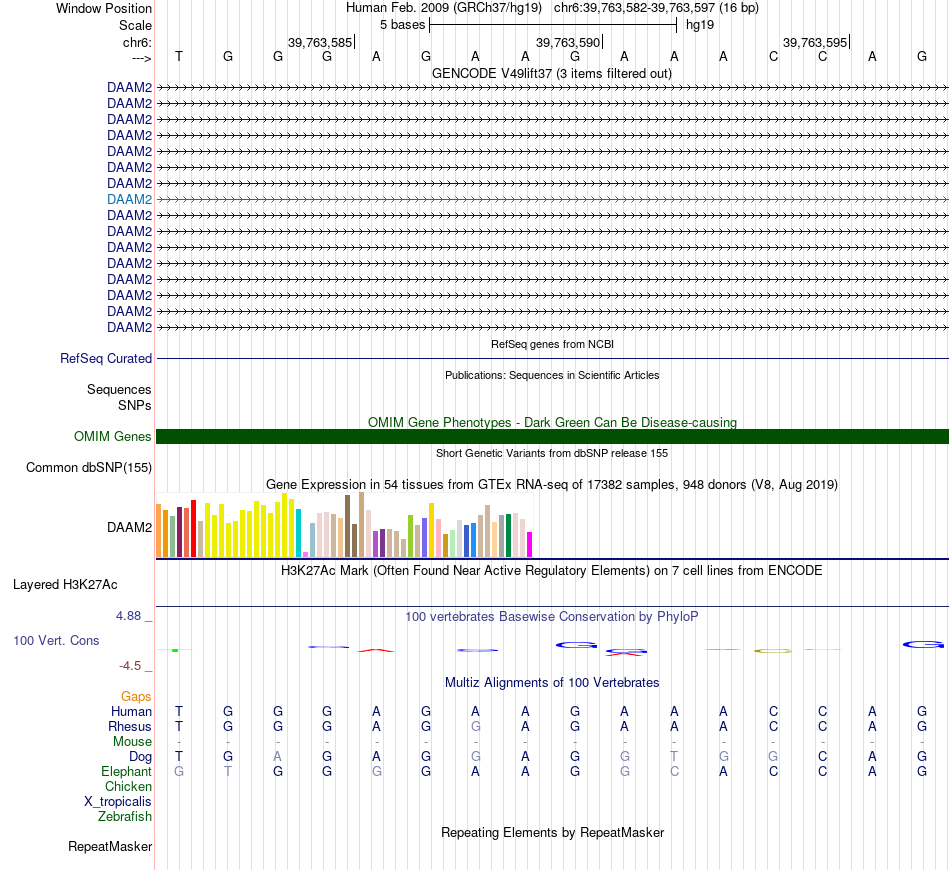950x870 pixels.
Task: Click the chr6: ruler label
Action: pos(137,42)
